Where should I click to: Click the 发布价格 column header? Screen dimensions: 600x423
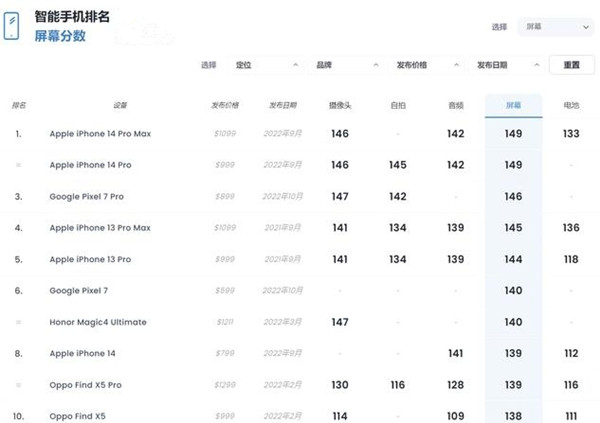pos(226,105)
